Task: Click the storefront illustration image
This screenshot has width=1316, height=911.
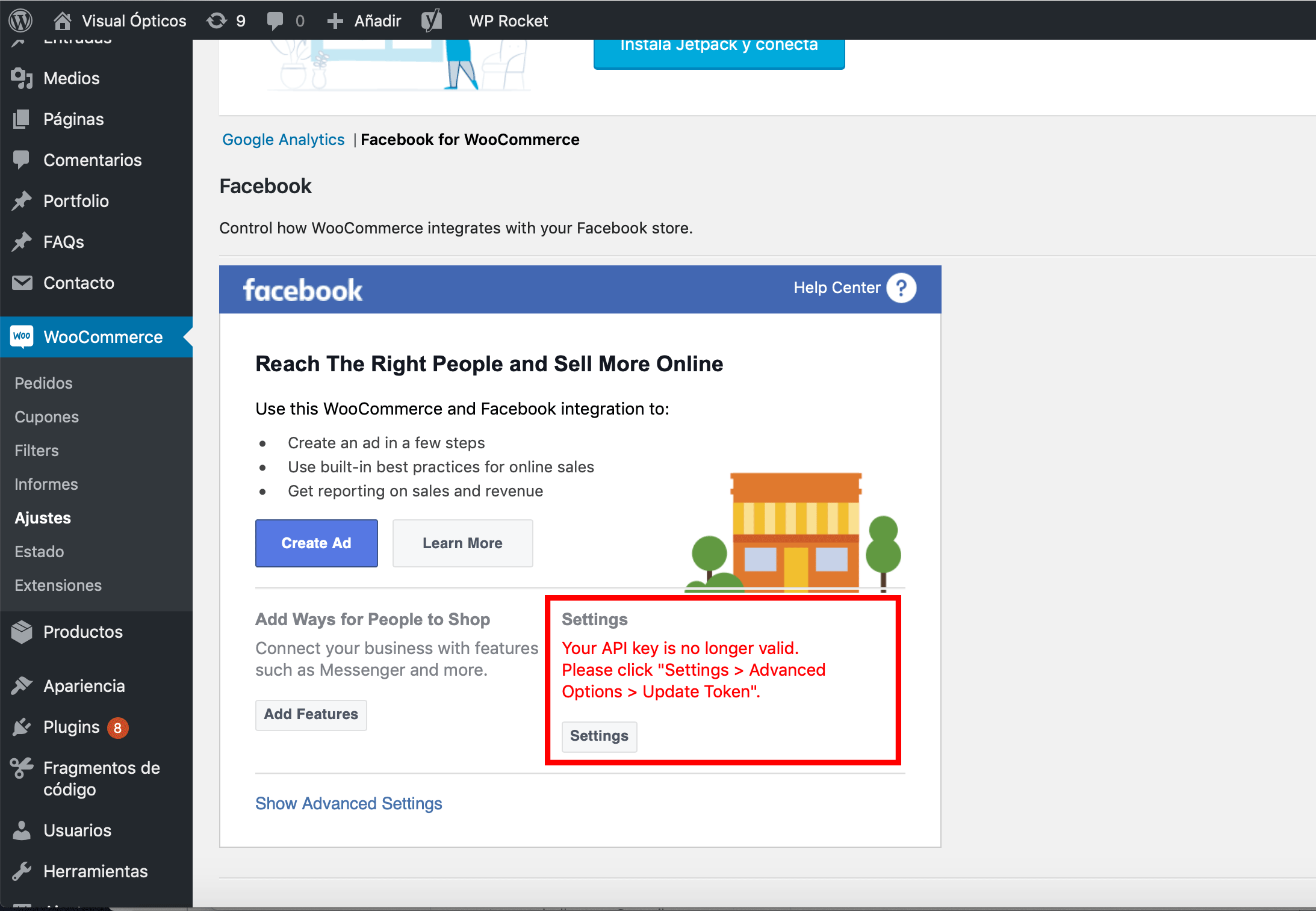Action: (794, 533)
